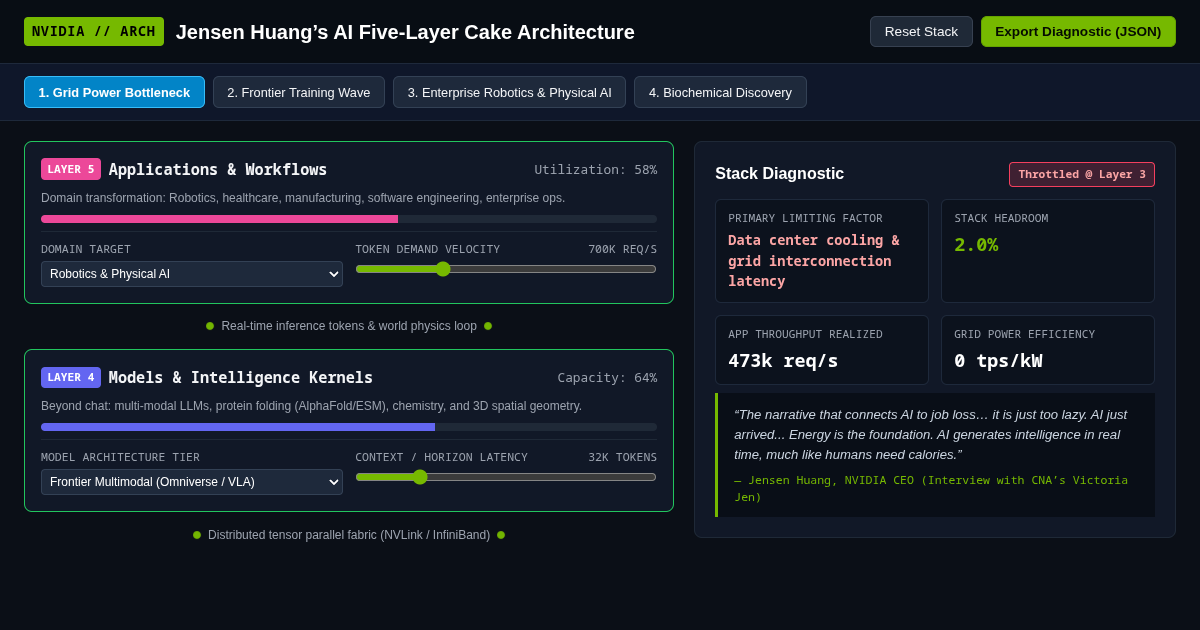This screenshot has width=1200, height=630.
Task: Switch to Frontier Training Wave tab
Action: (x=299, y=92)
